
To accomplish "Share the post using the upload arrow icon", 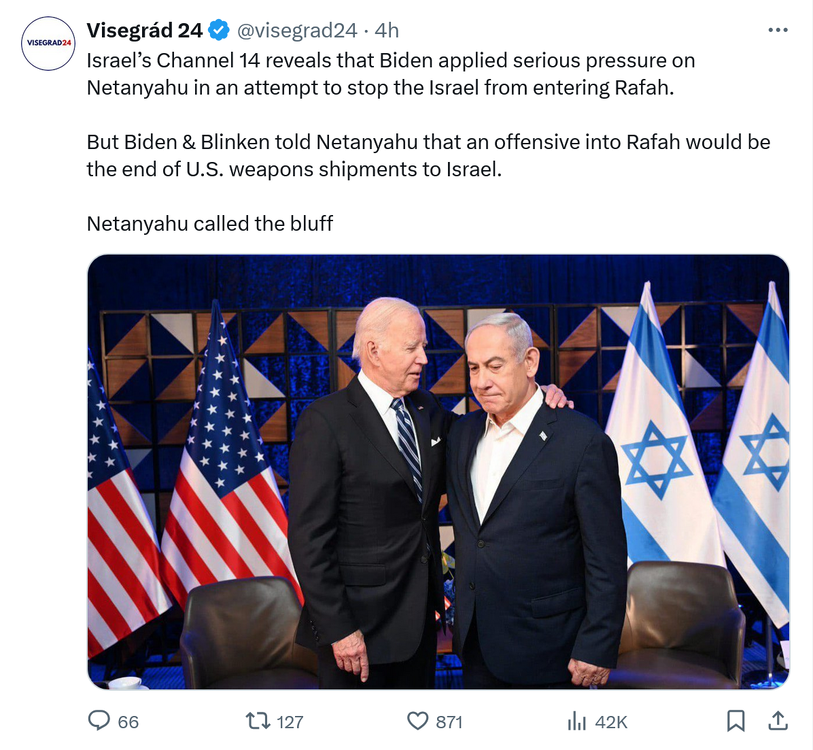I will point(777,720).
